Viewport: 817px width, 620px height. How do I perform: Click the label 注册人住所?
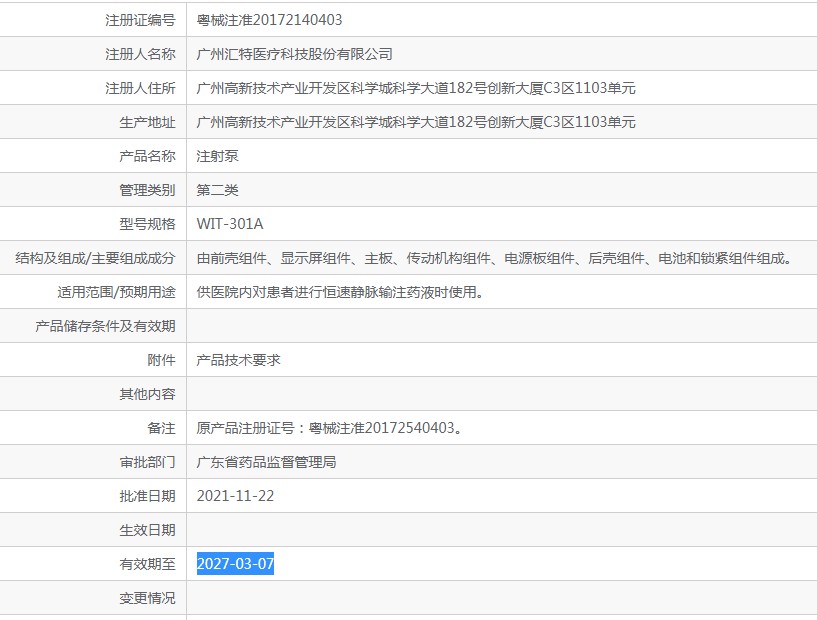140,88
